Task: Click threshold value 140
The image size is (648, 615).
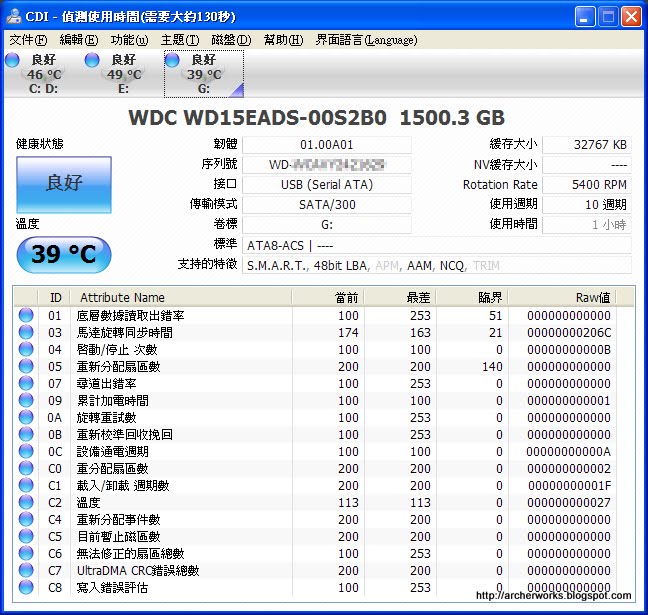Action: point(492,367)
